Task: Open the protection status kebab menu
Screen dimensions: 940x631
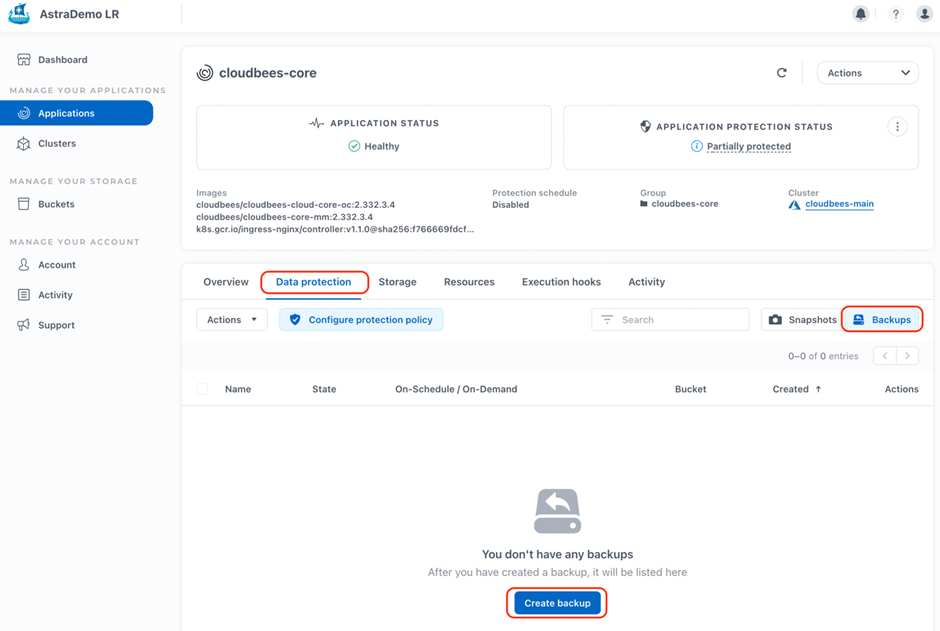Action: 897,126
